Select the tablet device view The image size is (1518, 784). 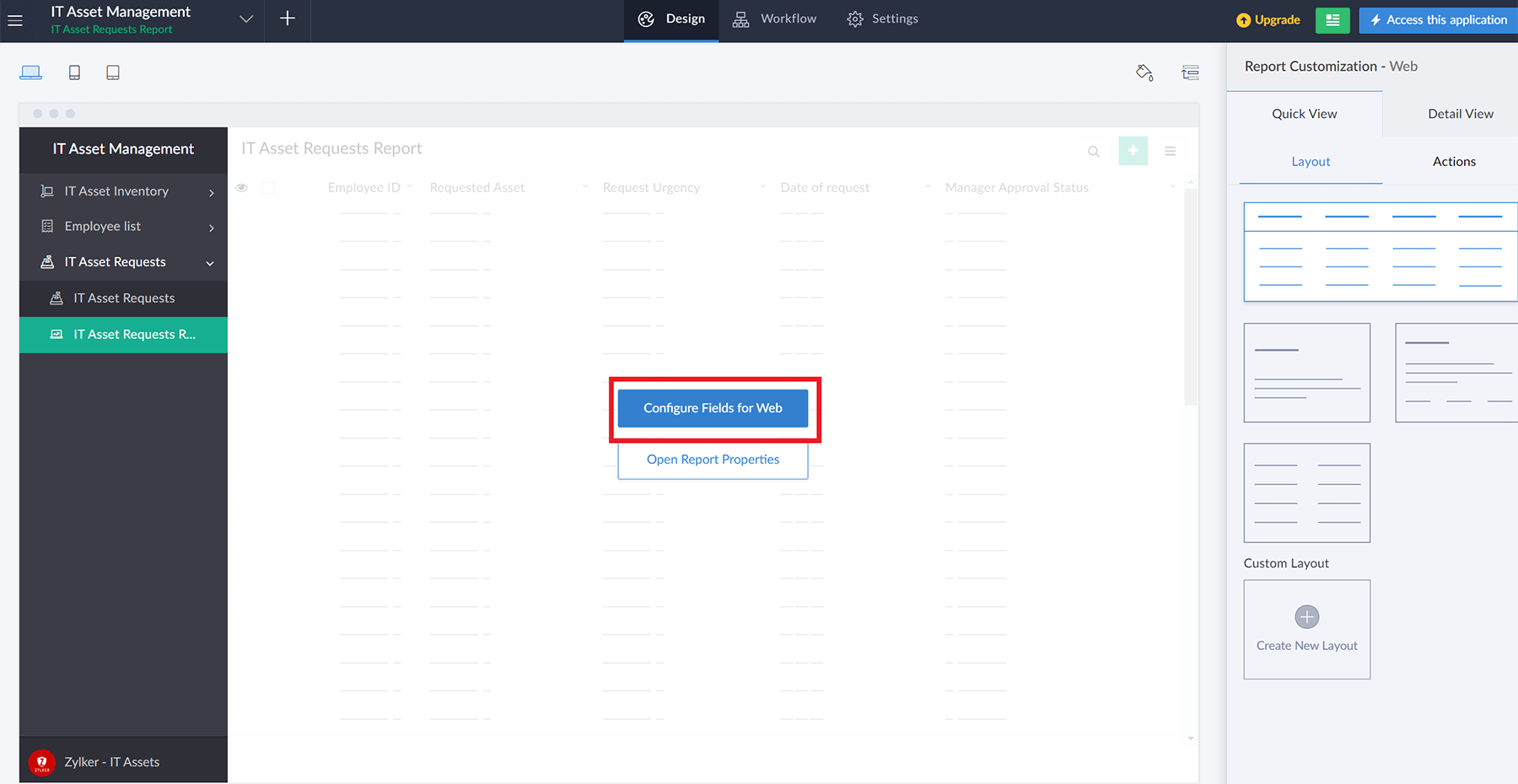point(113,72)
